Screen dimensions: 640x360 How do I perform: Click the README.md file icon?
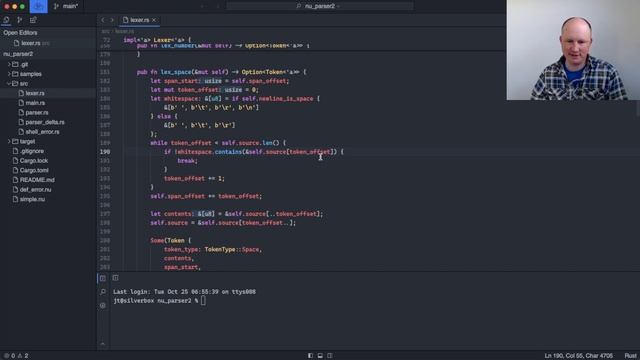[16, 180]
